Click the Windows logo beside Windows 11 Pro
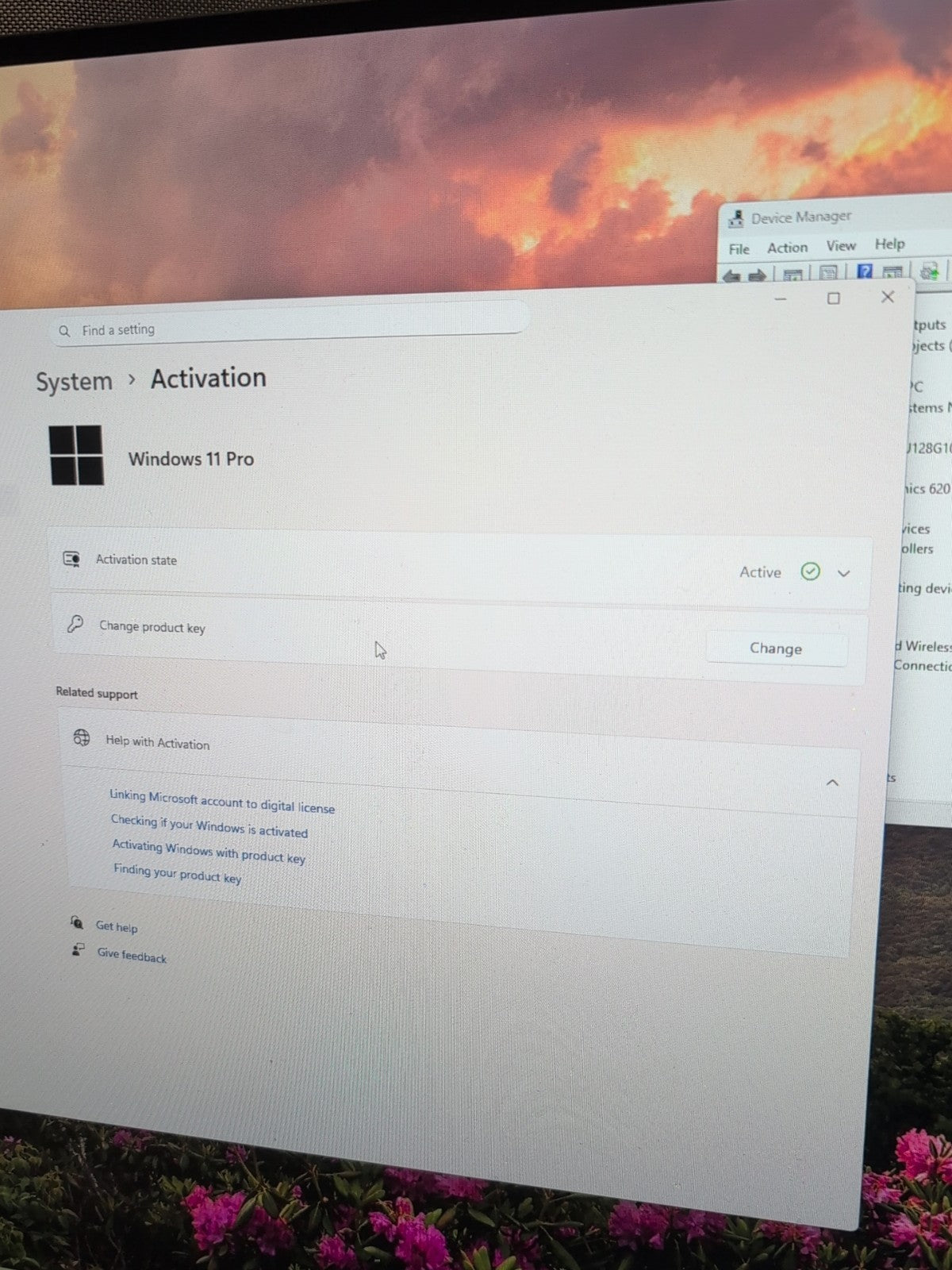The width and height of the screenshot is (952, 1270). tap(76, 455)
